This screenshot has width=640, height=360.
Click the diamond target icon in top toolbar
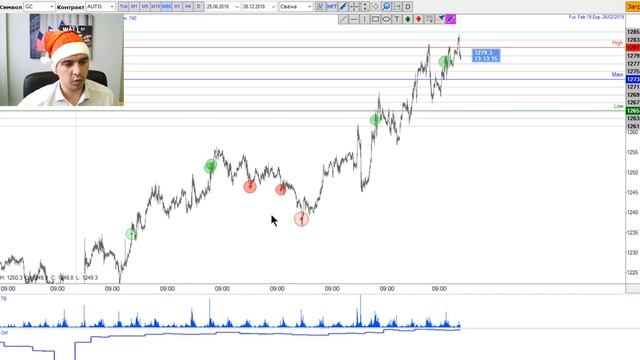376,7
